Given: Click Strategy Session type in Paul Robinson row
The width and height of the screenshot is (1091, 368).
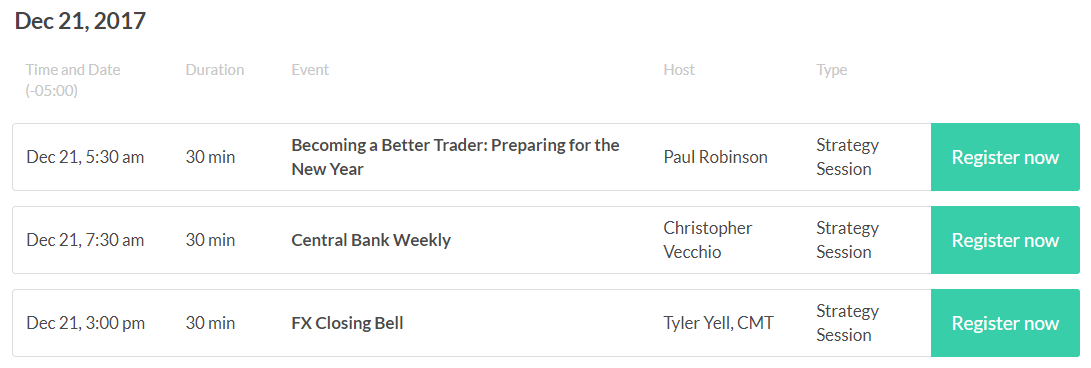Looking at the screenshot, I should point(847,157).
